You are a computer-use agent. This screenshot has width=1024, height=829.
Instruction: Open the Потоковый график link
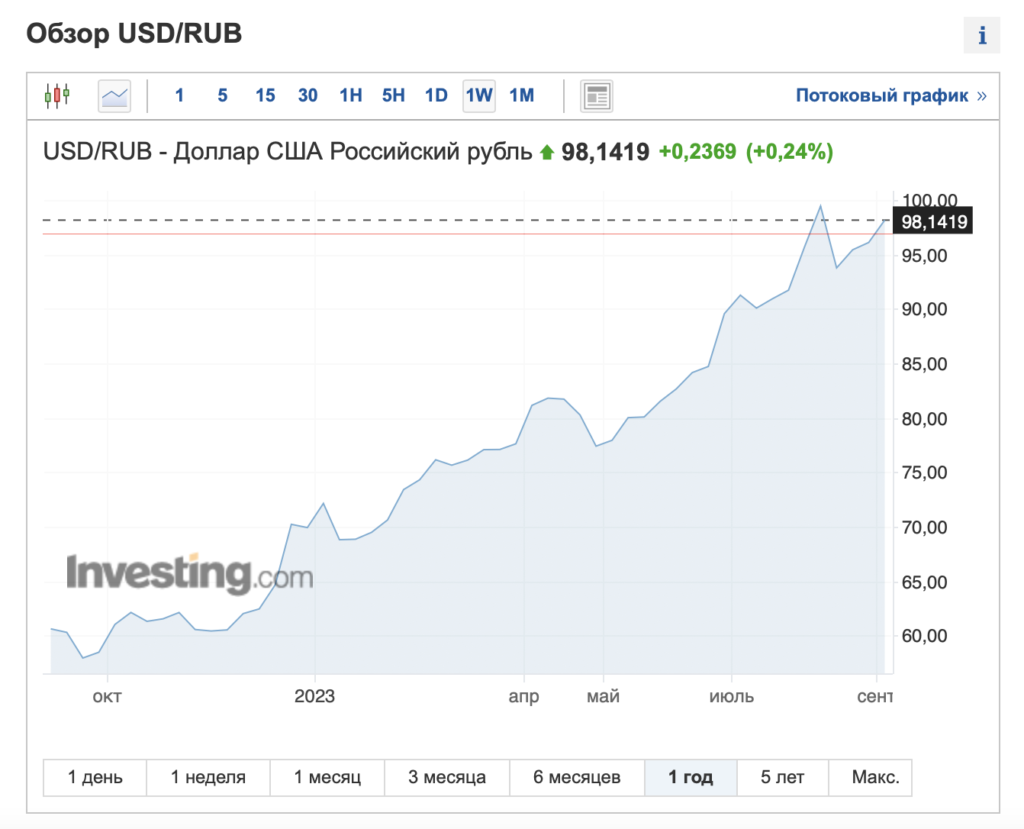click(891, 96)
